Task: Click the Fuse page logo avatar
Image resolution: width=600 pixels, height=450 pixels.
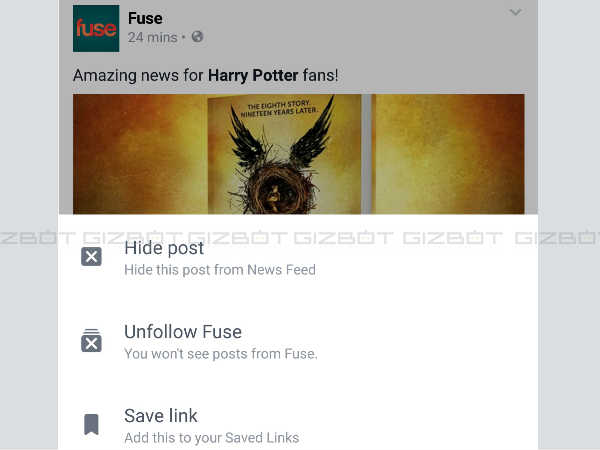Action: (x=96, y=28)
